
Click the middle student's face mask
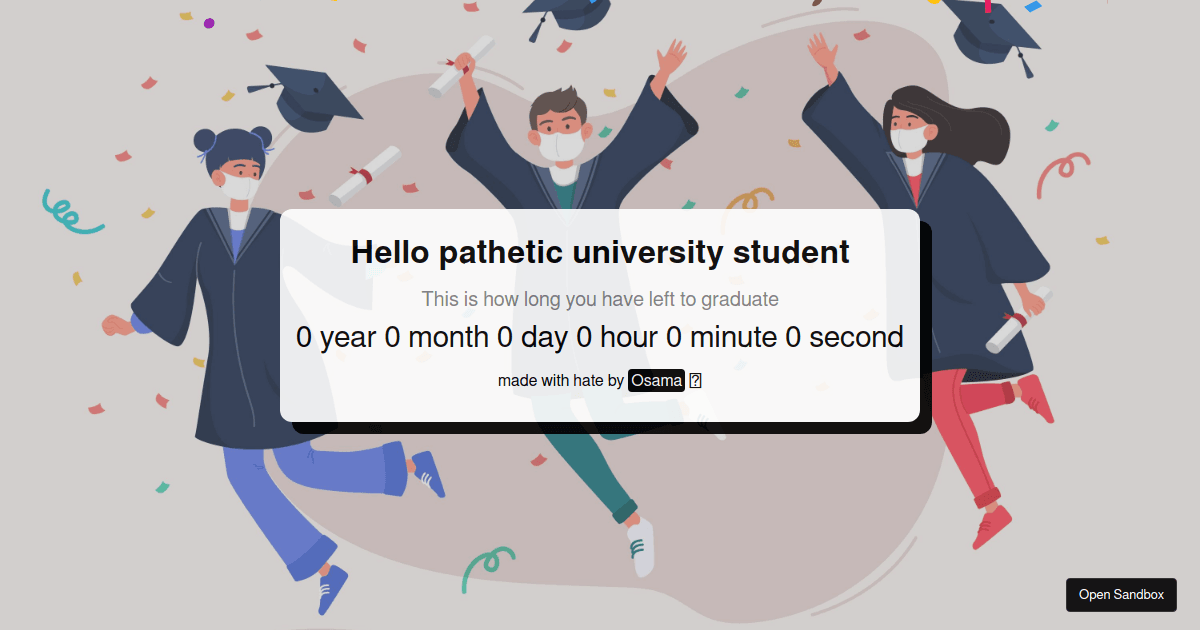pos(561,146)
